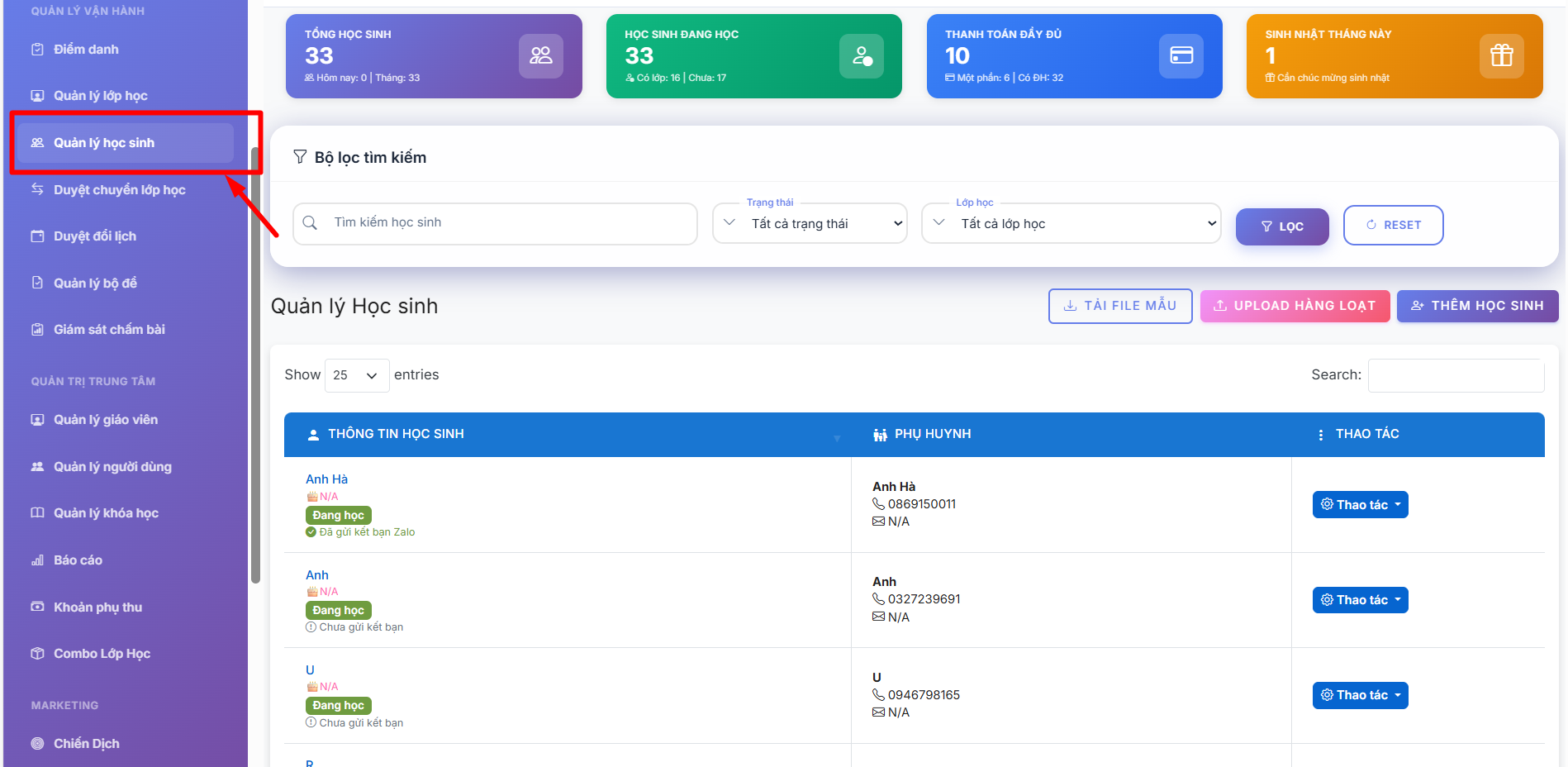Click the phone icon next to 0869150011
Screen dimensions: 1568x767
pyautogui.click(x=878, y=504)
